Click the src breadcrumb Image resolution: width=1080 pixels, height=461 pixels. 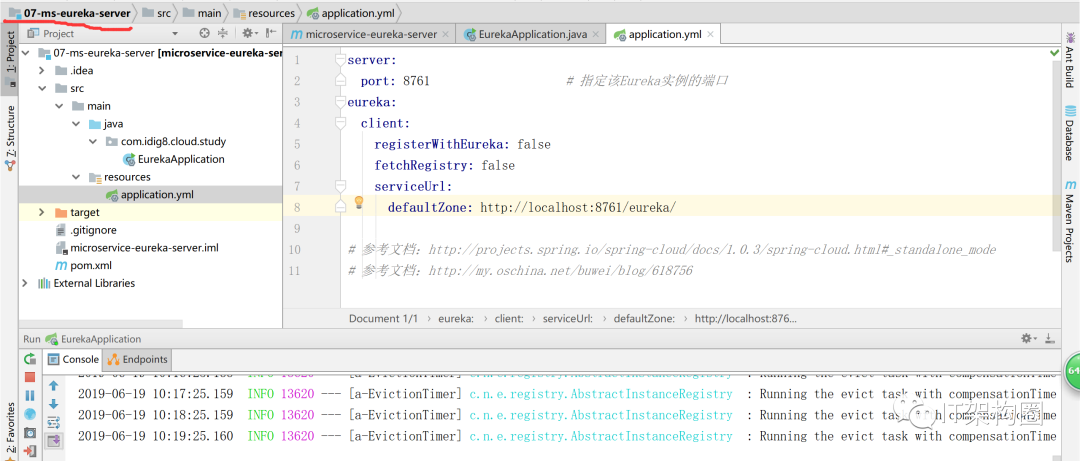[x=157, y=13]
